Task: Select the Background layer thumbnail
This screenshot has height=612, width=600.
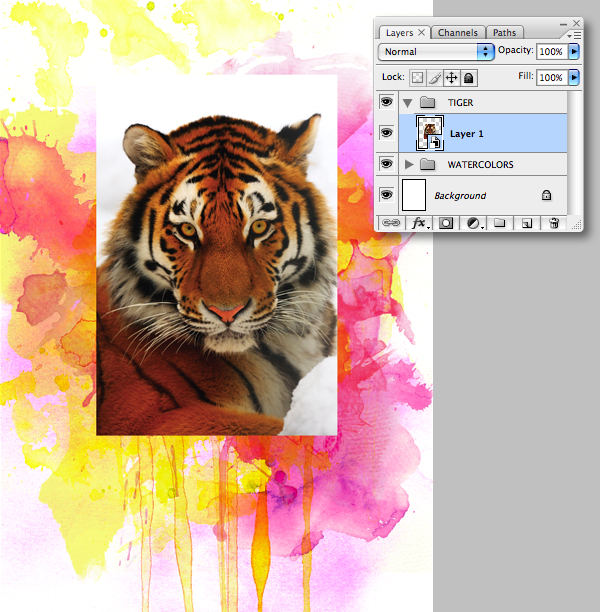Action: pos(414,195)
